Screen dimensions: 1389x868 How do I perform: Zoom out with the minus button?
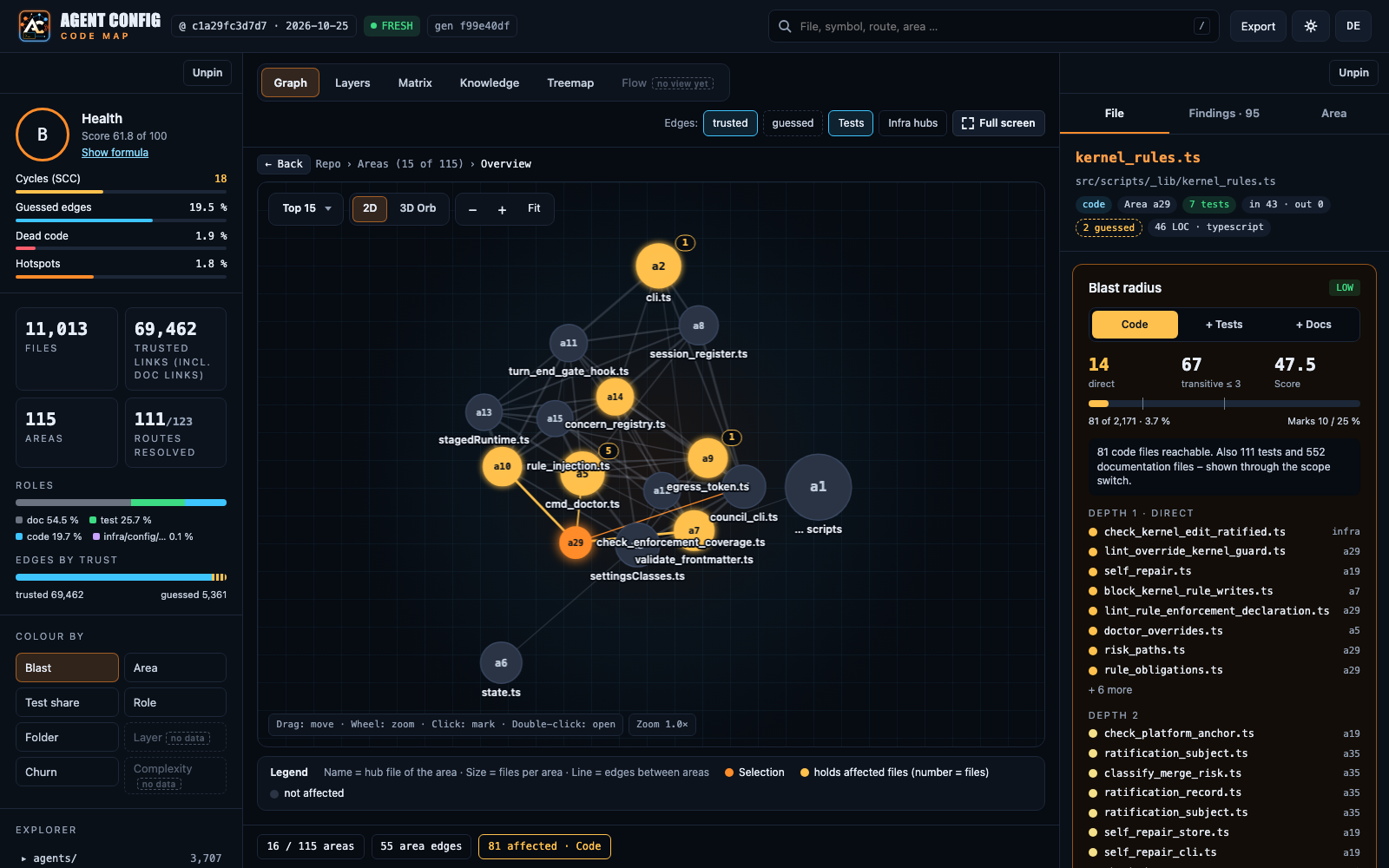pos(472,209)
